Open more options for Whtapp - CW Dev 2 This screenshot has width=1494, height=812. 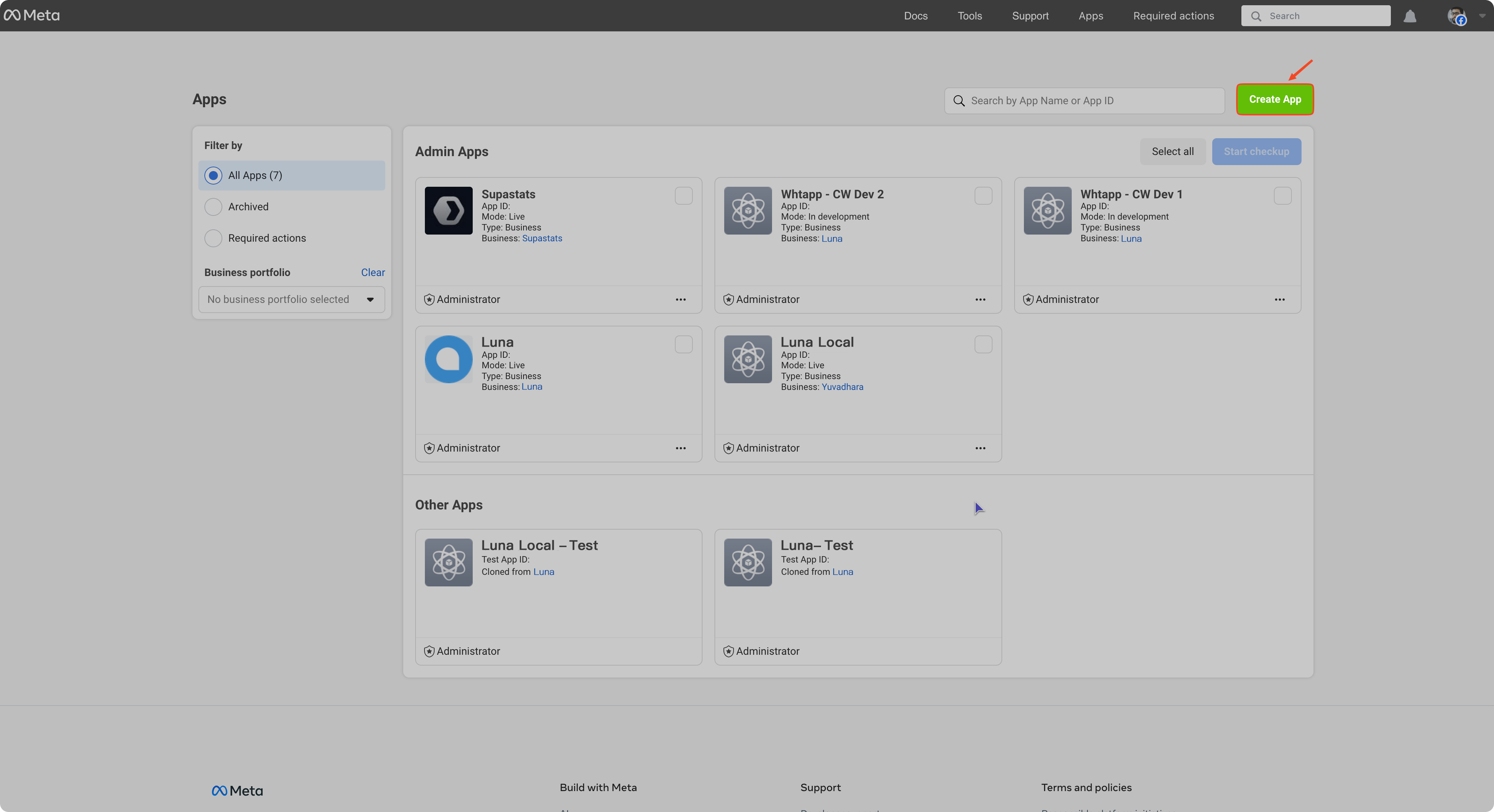tap(980, 300)
